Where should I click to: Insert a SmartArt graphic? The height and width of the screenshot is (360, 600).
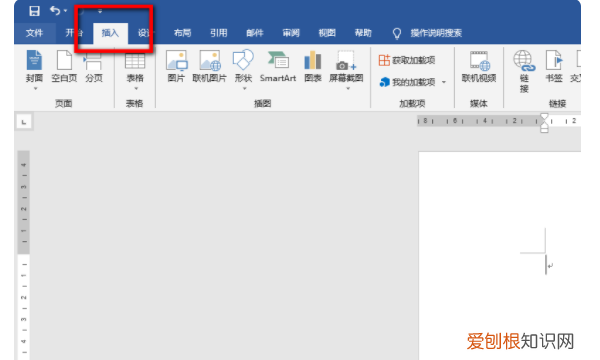pyautogui.click(x=278, y=66)
